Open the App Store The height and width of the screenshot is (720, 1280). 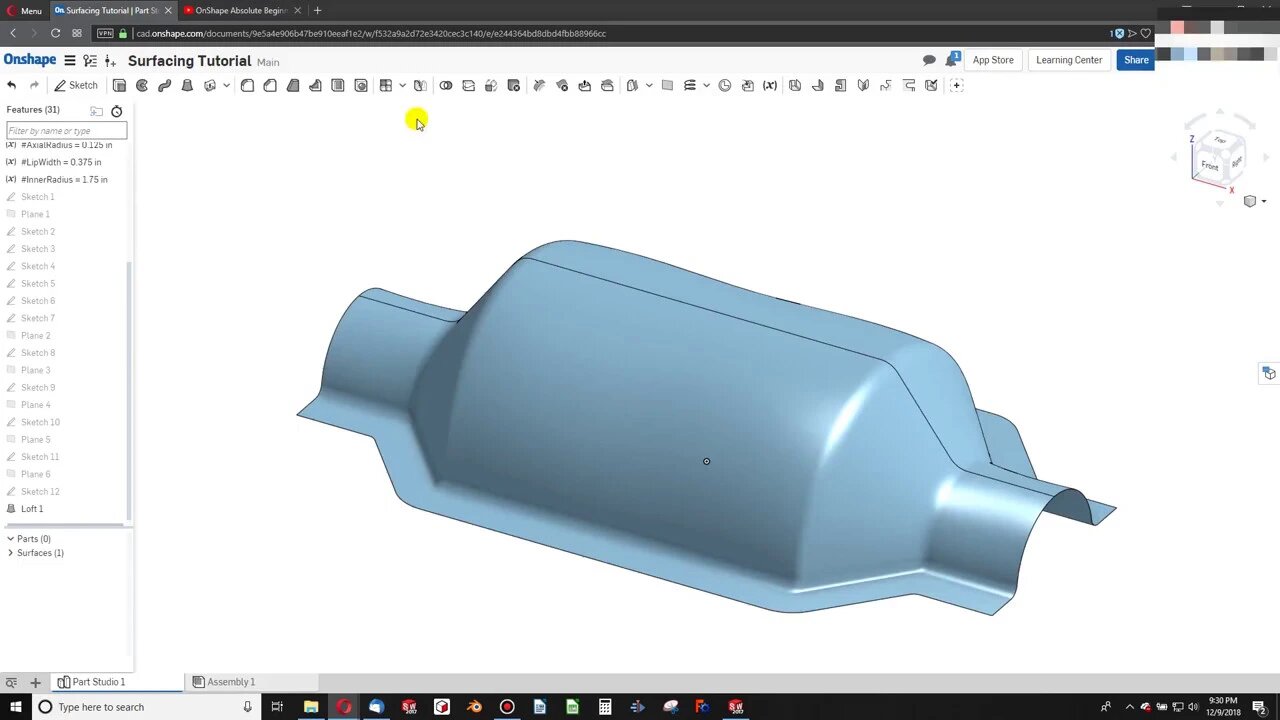(x=993, y=60)
